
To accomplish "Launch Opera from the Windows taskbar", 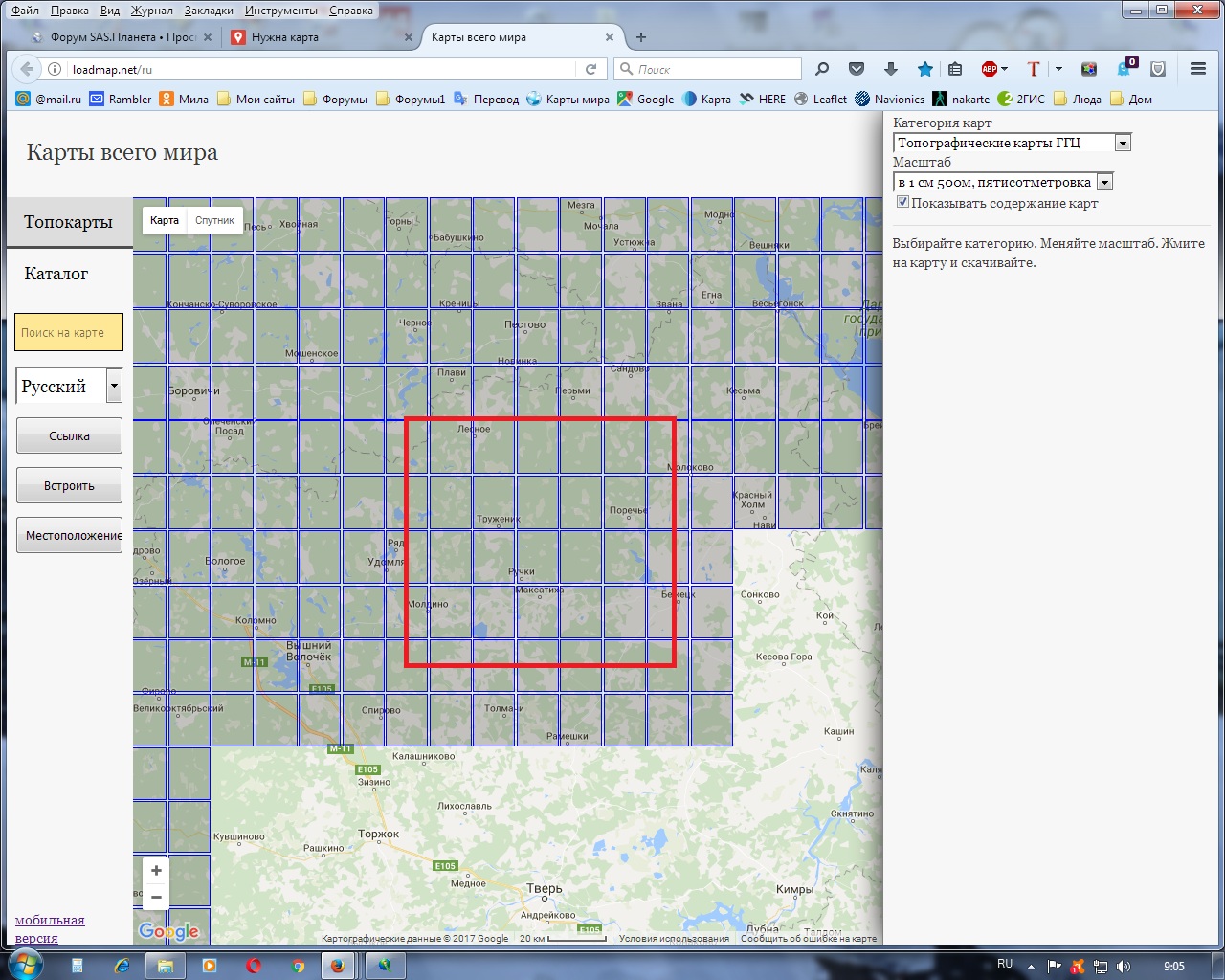I will tap(254, 966).
